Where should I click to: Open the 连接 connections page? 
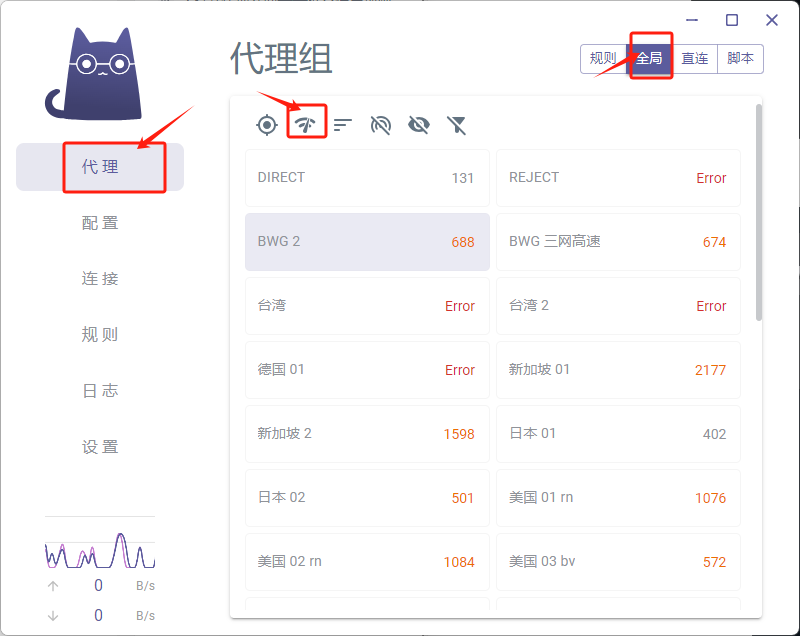pos(100,279)
